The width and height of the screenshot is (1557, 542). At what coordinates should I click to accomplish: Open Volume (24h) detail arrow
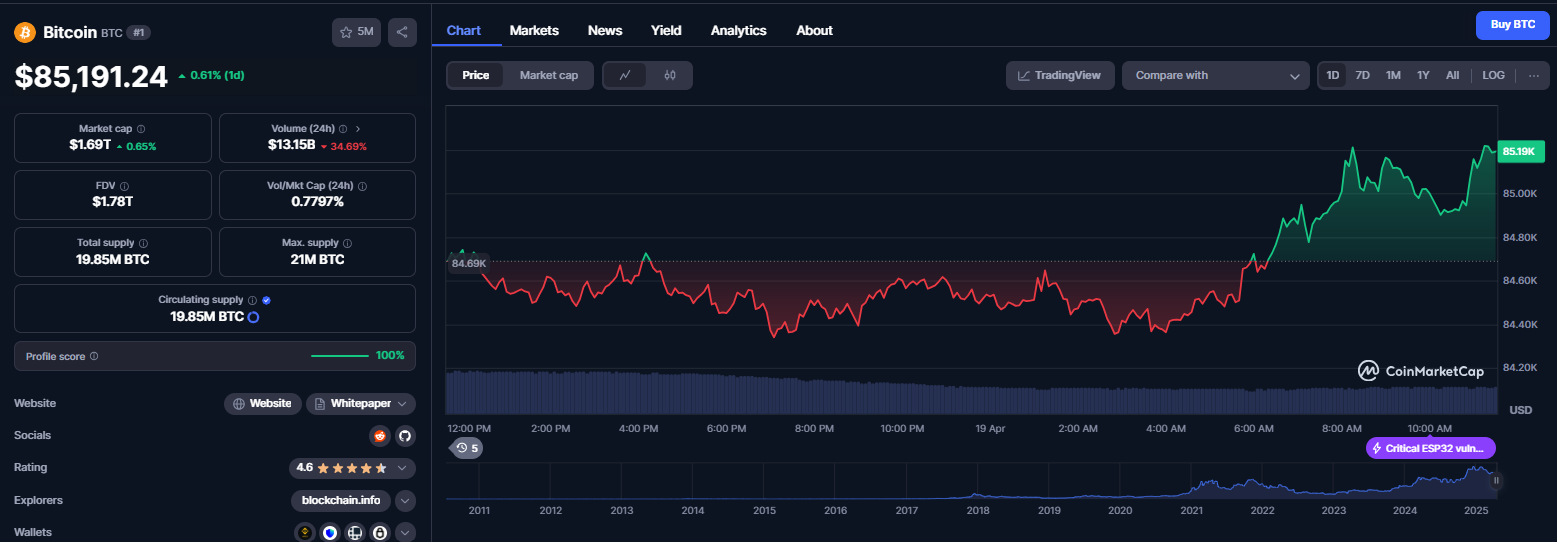[358, 129]
